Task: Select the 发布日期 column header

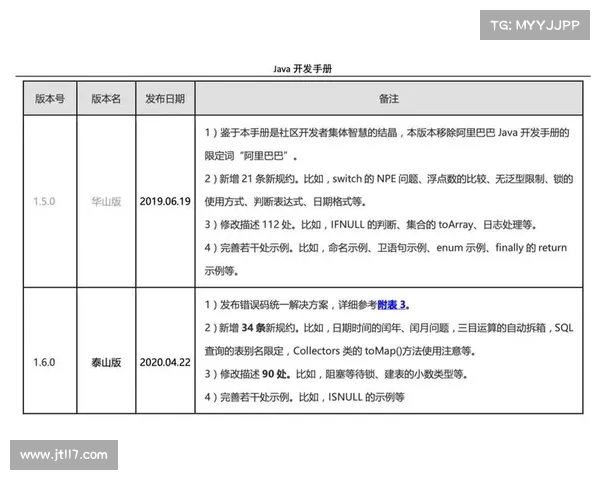Action: pos(165,98)
